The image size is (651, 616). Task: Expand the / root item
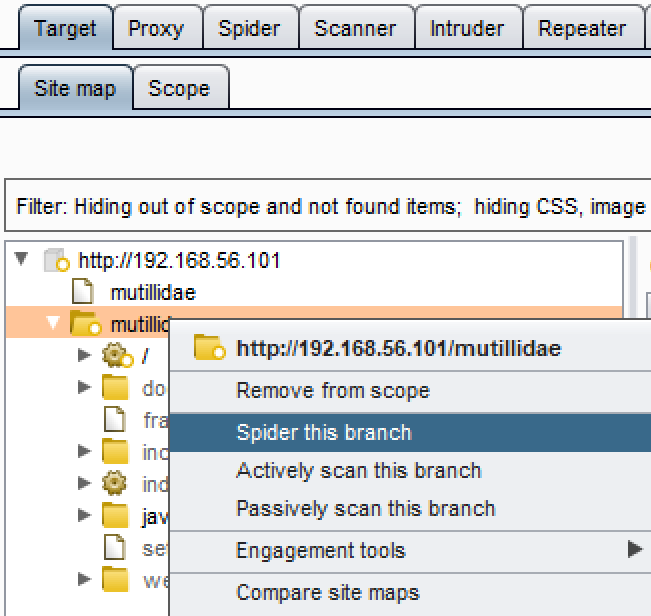(x=85, y=355)
